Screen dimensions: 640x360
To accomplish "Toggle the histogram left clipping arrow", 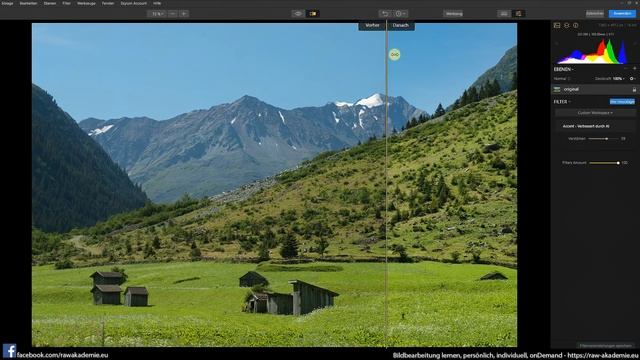I will (557, 43).
